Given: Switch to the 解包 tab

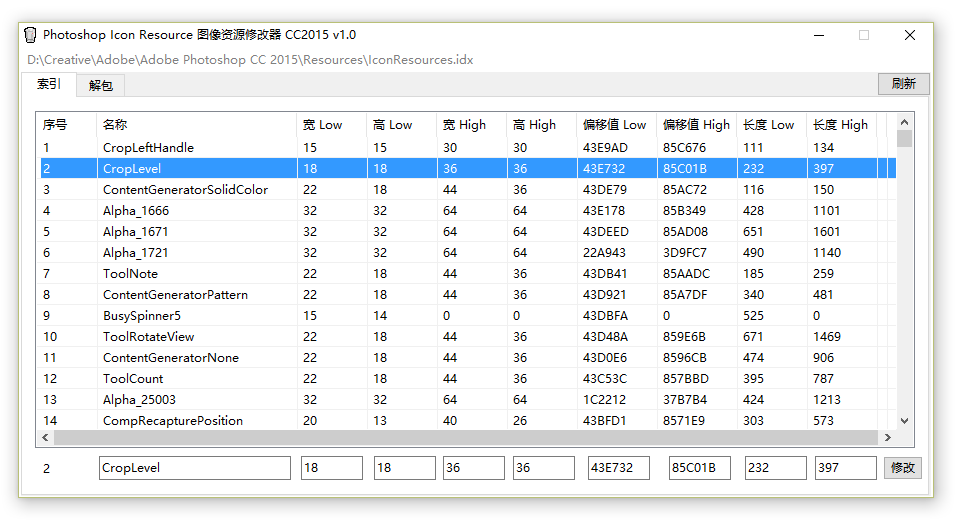Looking at the screenshot, I should pyautogui.click(x=100, y=86).
